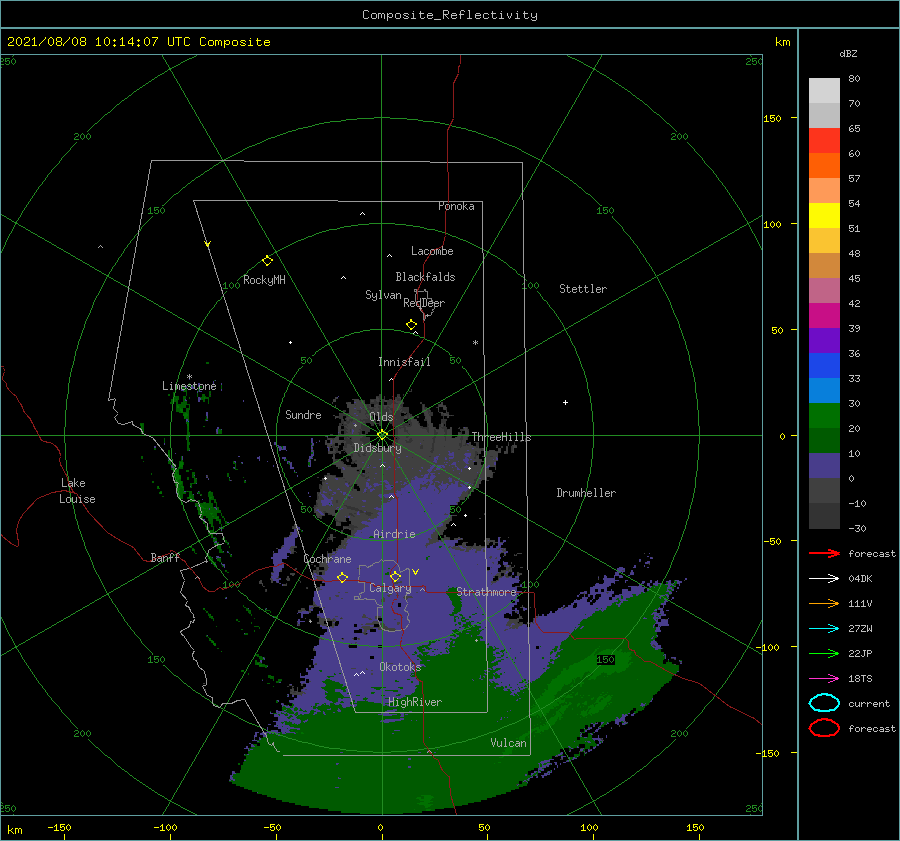900x841 pixels.
Task: Click the red forecast arrow in the legend
Action: pyautogui.click(x=824, y=553)
